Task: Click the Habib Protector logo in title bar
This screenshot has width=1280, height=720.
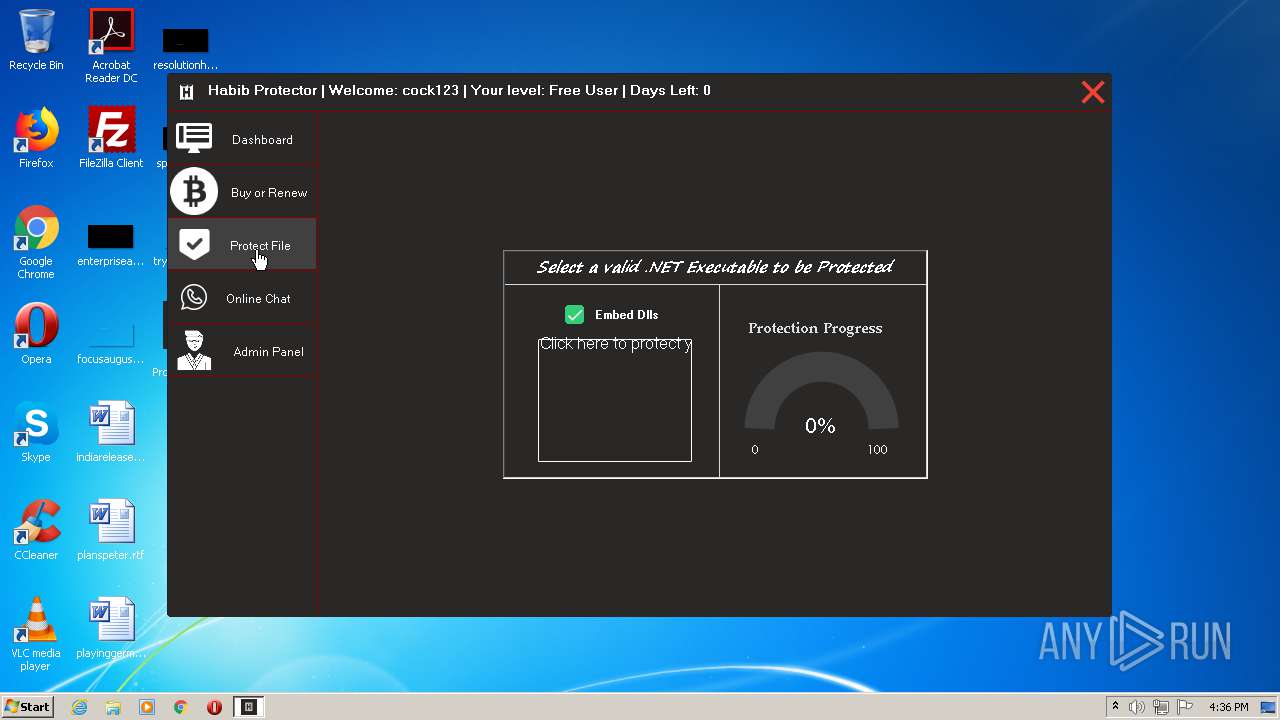Action: pos(186,92)
